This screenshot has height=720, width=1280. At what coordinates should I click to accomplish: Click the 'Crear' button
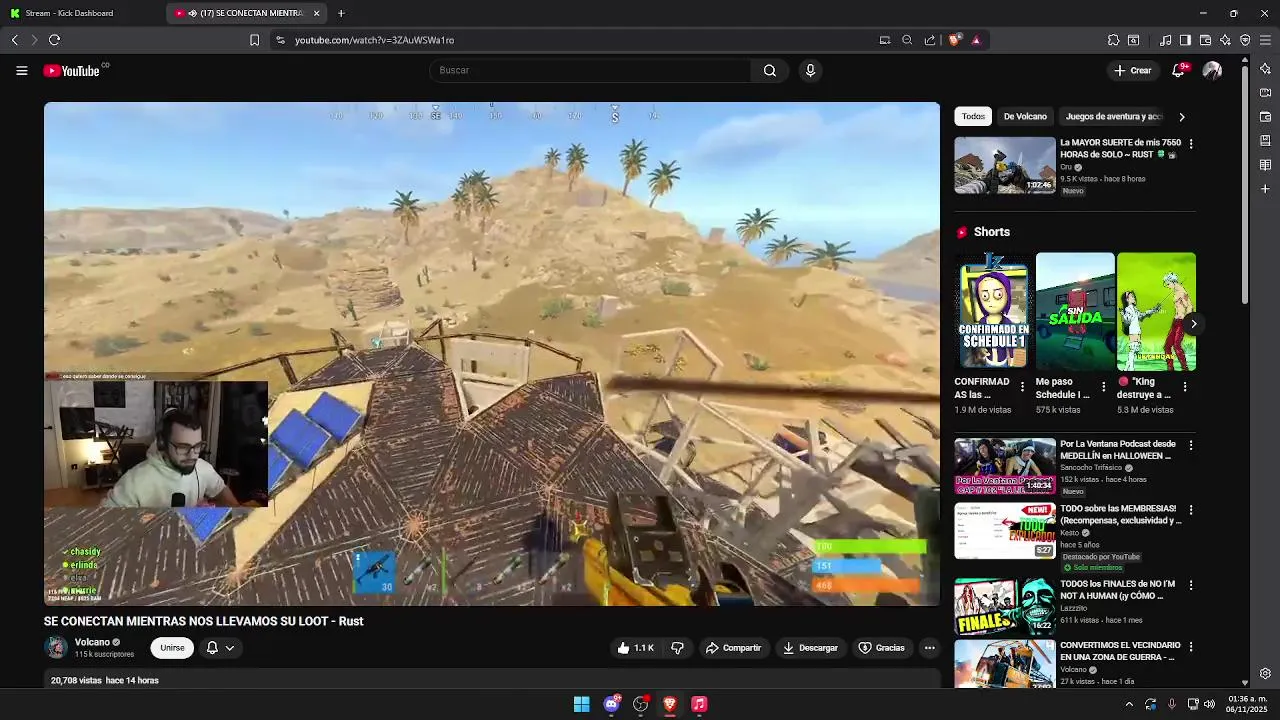[x=1133, y=70]
